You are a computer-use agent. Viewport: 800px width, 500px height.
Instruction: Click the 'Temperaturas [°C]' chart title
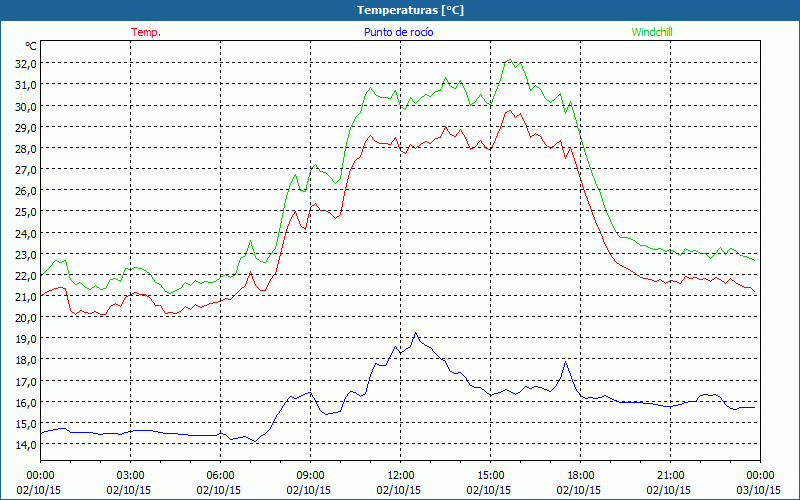coord(410,10)
